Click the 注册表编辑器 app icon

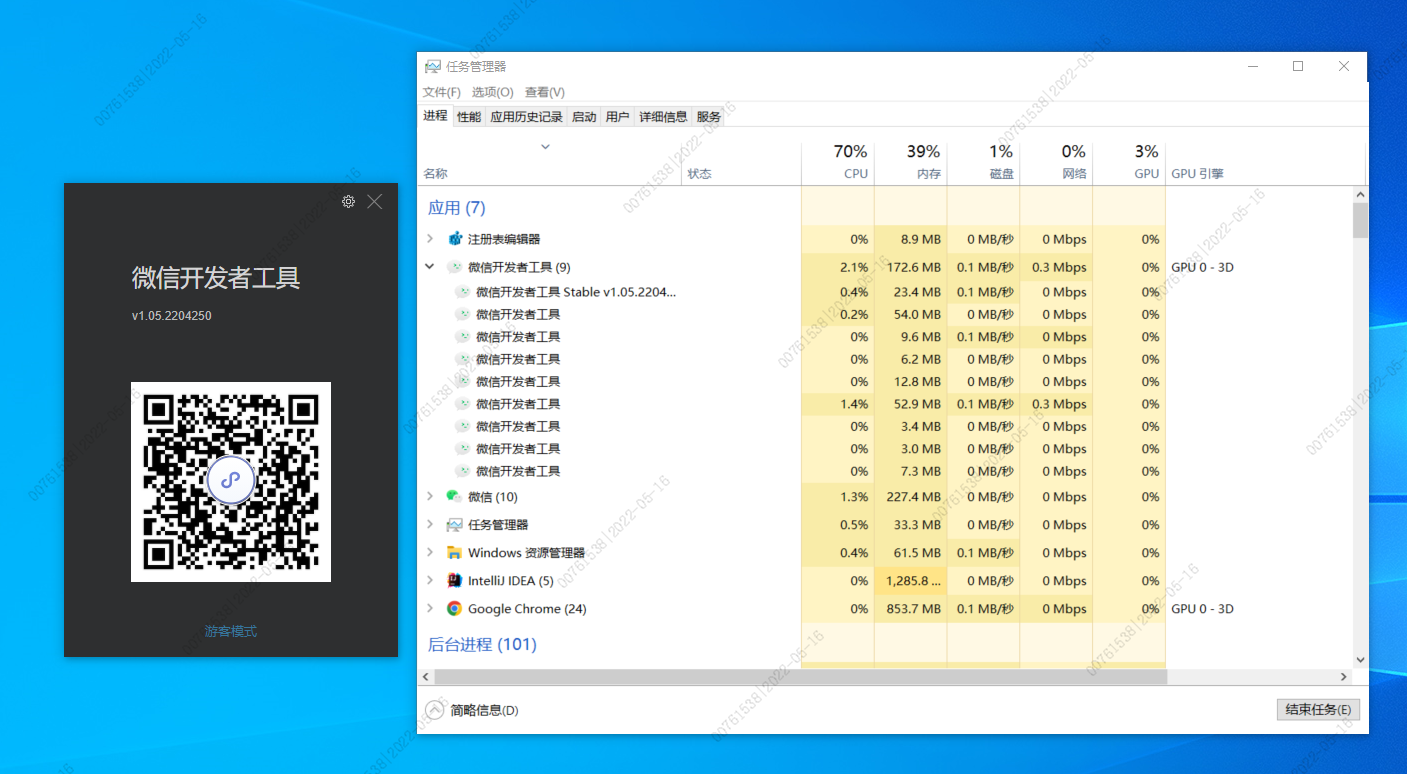(x=455, y=239)
